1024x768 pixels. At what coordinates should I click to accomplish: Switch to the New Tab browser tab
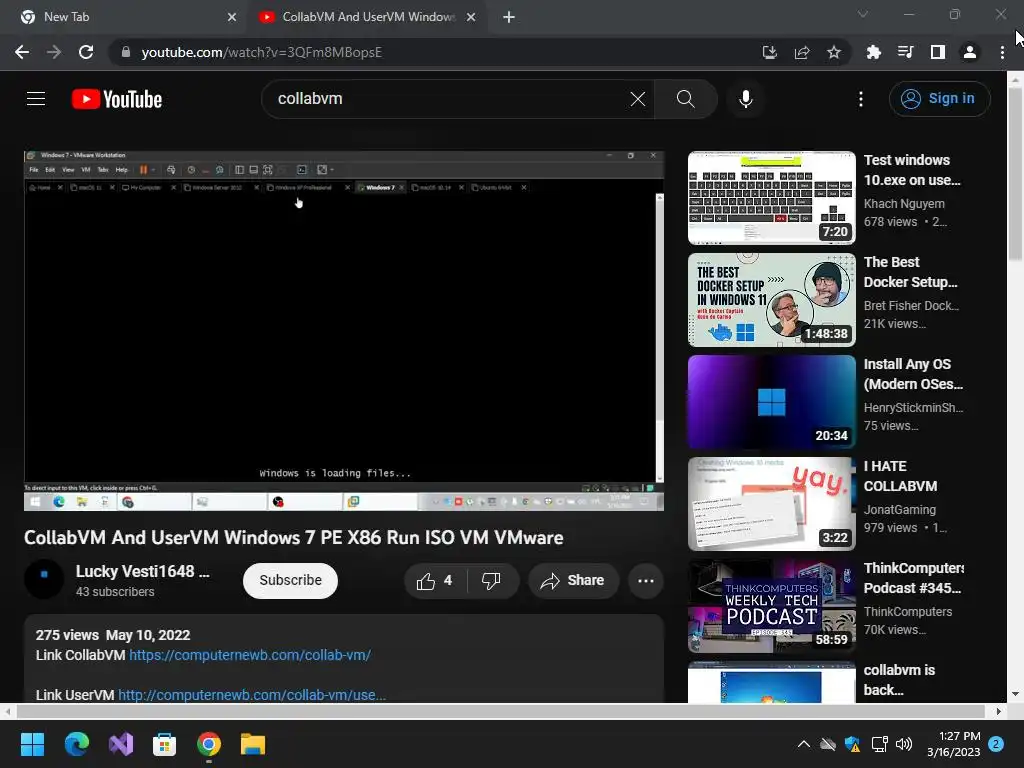click(x=124, y=17)
